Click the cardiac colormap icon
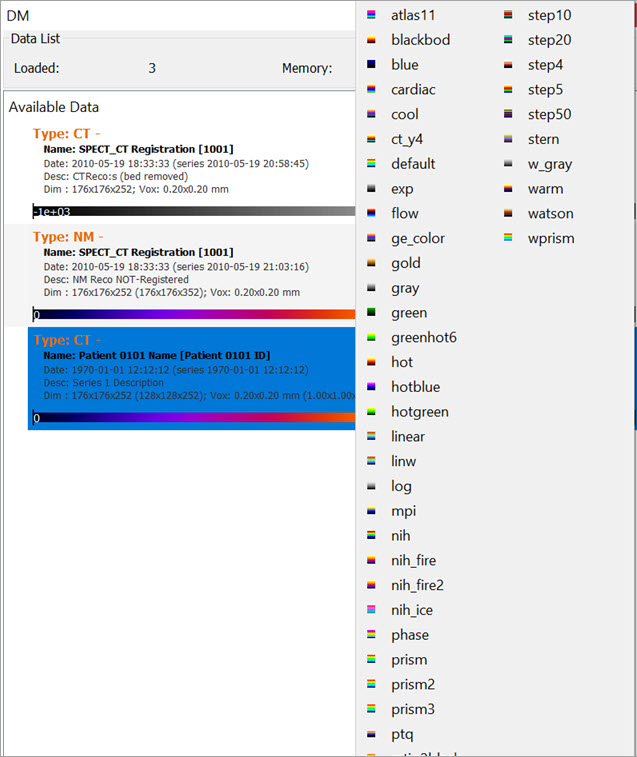The width and height of the screenshot is (637, 757). click(x=372, y=90)
